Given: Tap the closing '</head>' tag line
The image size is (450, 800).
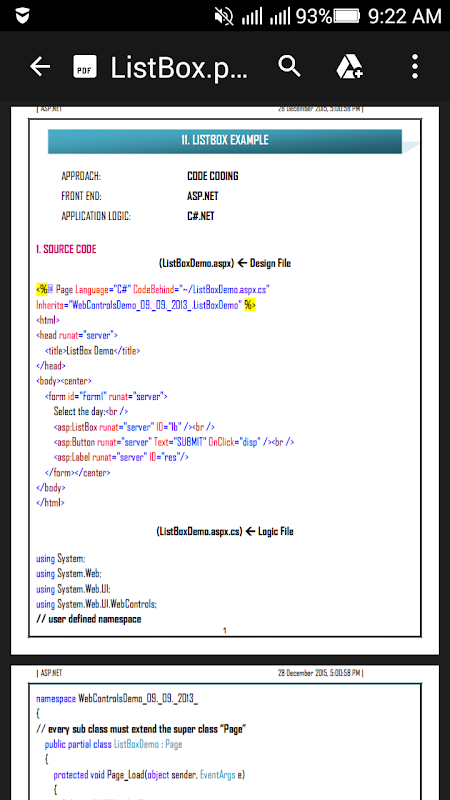Looking at the screenshot, I should (x=51, y=366).
